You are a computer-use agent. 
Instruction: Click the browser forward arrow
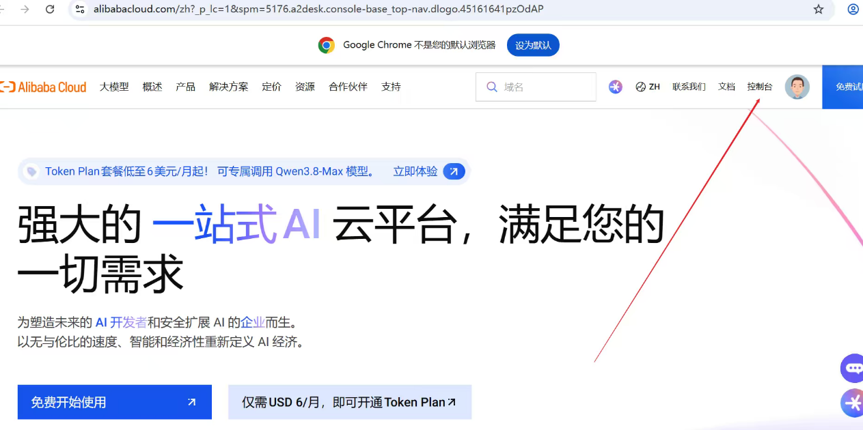point(25,9)
